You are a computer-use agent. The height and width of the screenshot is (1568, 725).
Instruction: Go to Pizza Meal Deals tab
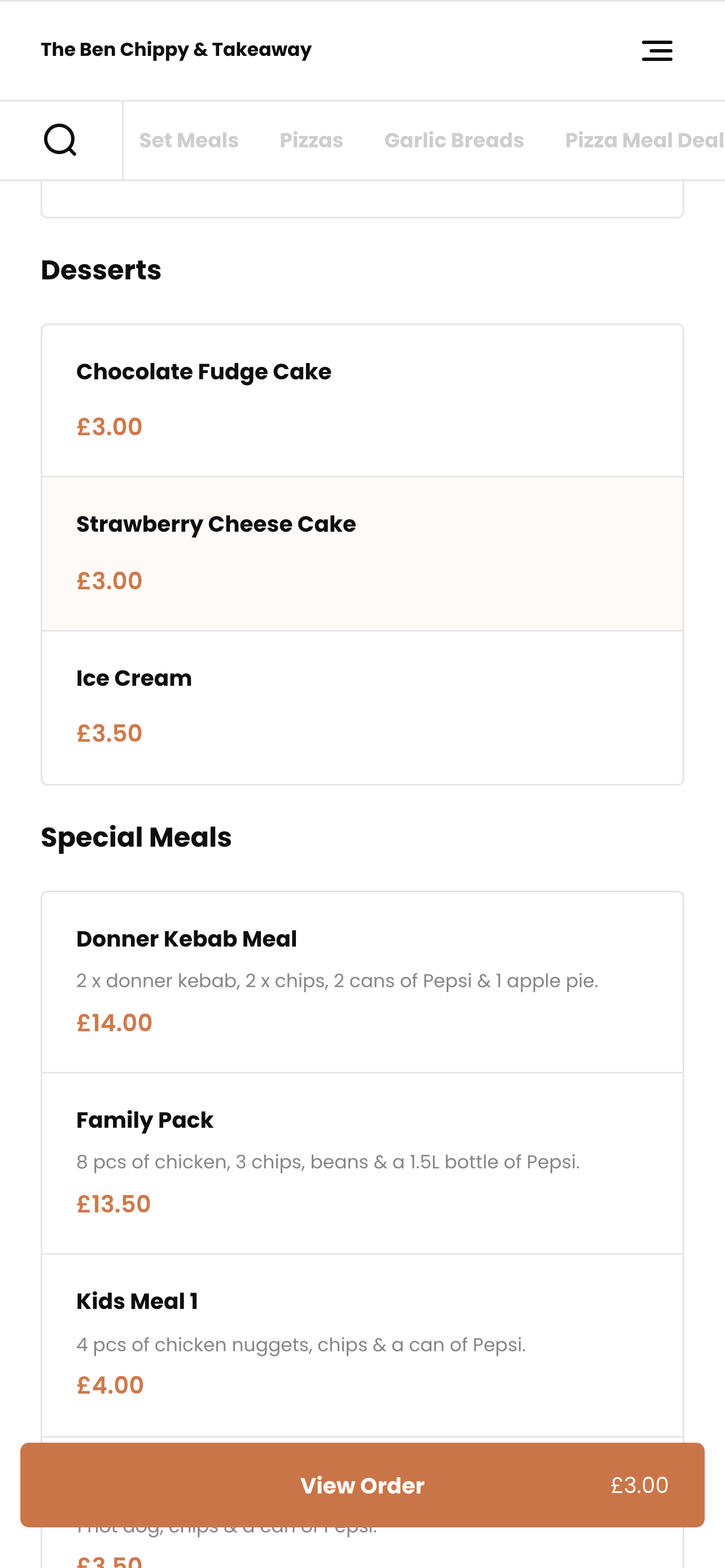(644, 141)
